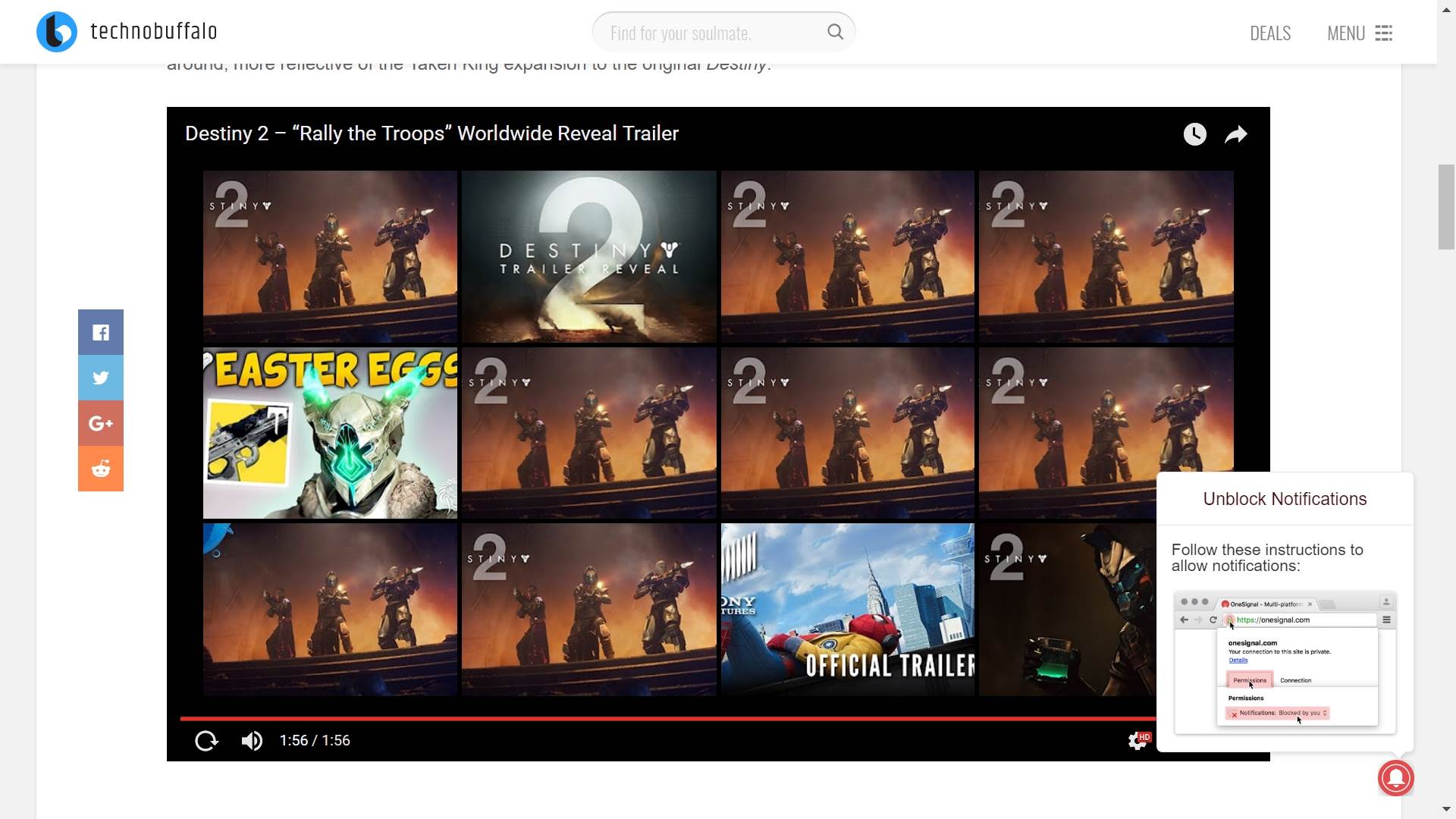Click the technobuffalo logo icon
This screenshot has height=819, width=1456.
[x=57, y=32]
